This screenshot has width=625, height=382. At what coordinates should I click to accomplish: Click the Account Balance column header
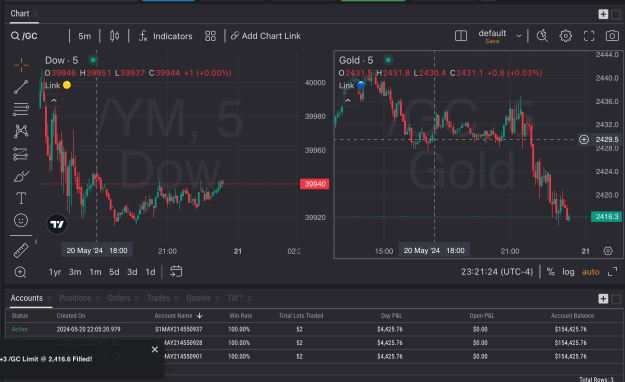572,315
